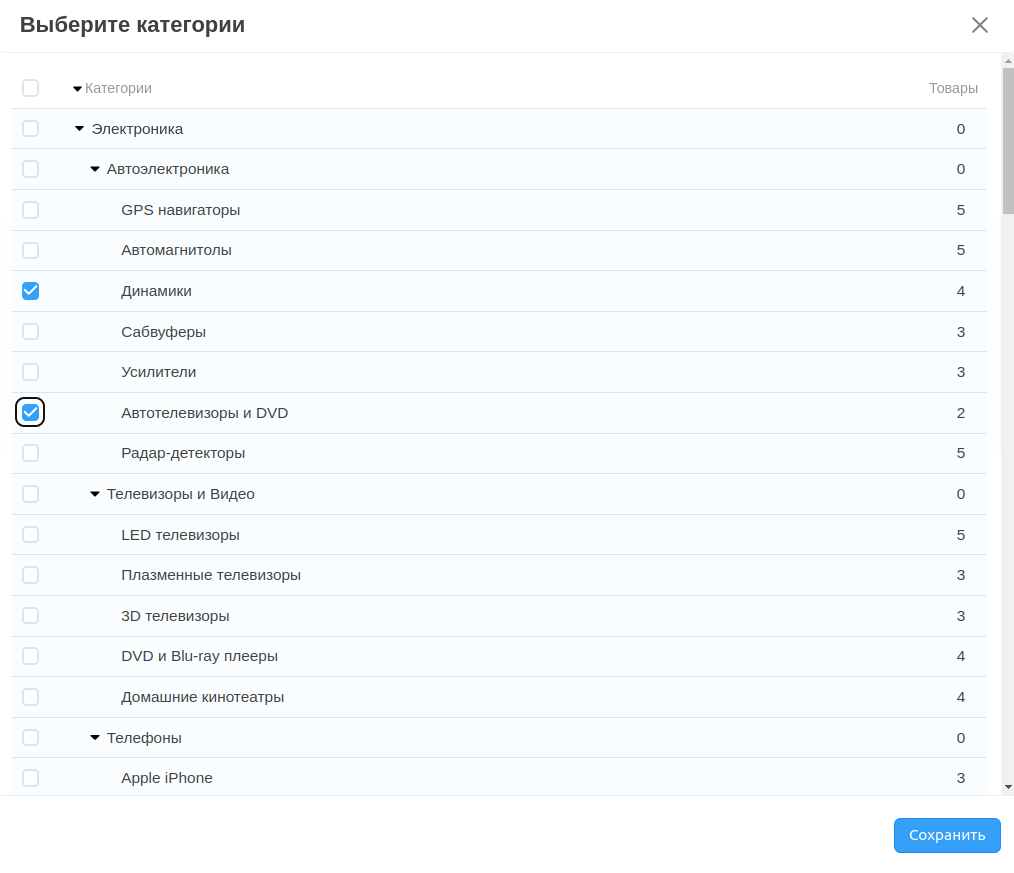Image resolution: width=1014 pixels, height=873 pixels.
Task: Check the GPS навигаторы checkbox
Action: tap(30, 210)
